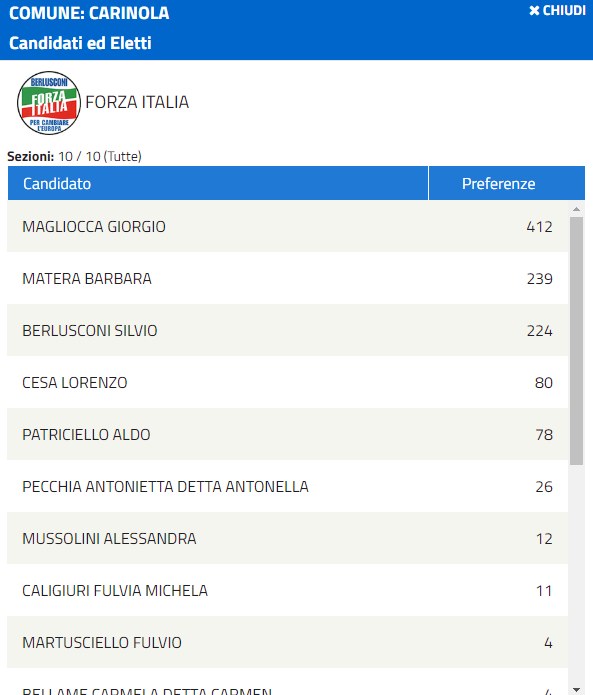Select the MUSSOLINI ALESSANDRA row
Viewport: 593px width, 695px height.
tap(288, 538)
